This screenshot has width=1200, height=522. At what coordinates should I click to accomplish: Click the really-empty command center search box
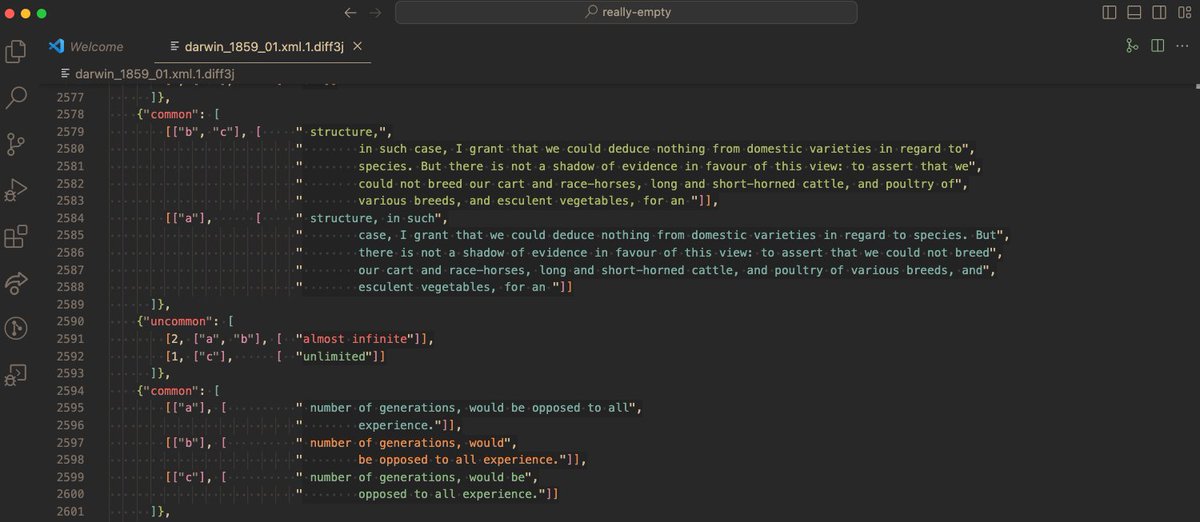pyautogui.click(x=626, y=13)
